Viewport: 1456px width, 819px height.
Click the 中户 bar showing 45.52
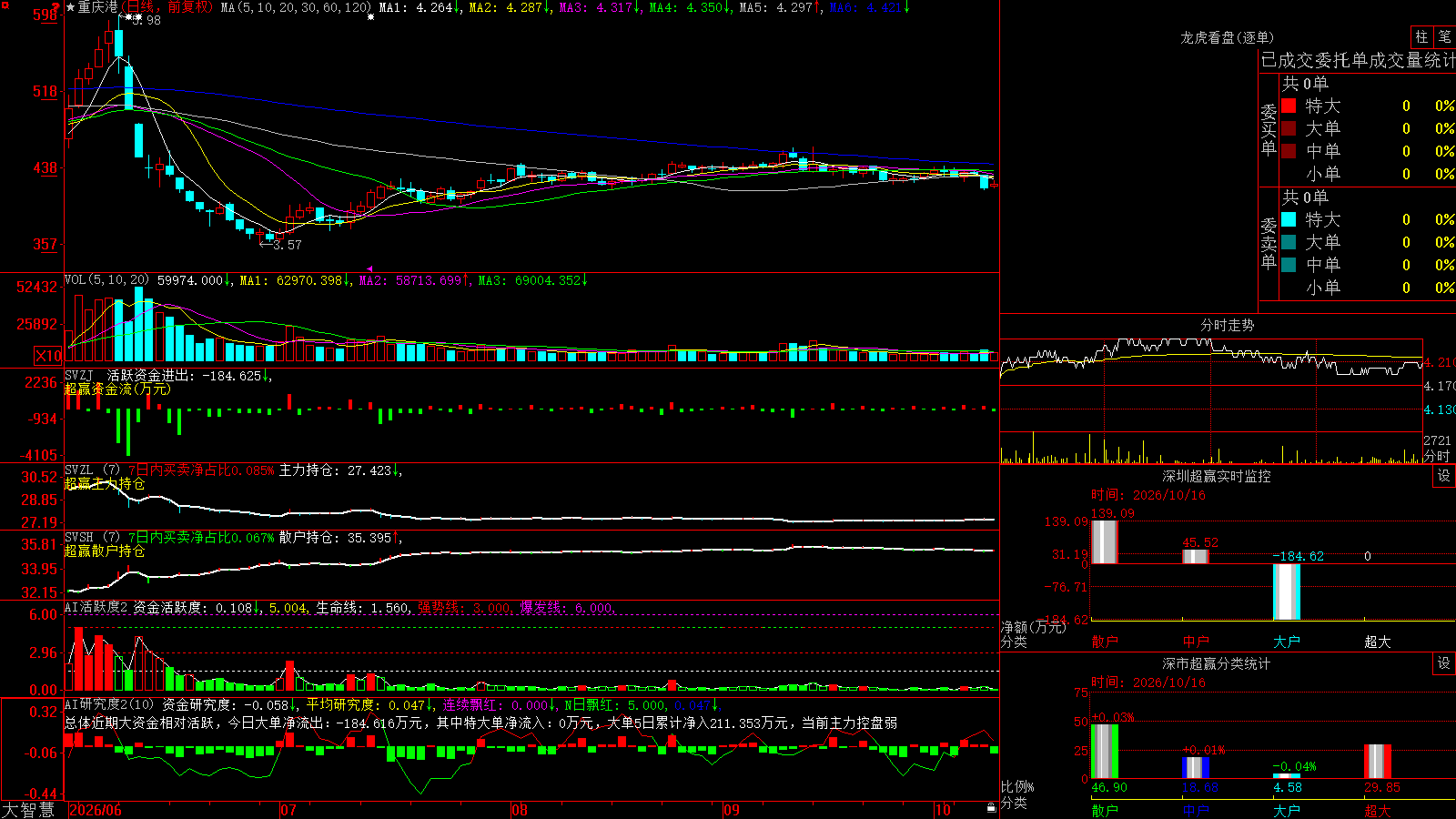(1195, 556)
